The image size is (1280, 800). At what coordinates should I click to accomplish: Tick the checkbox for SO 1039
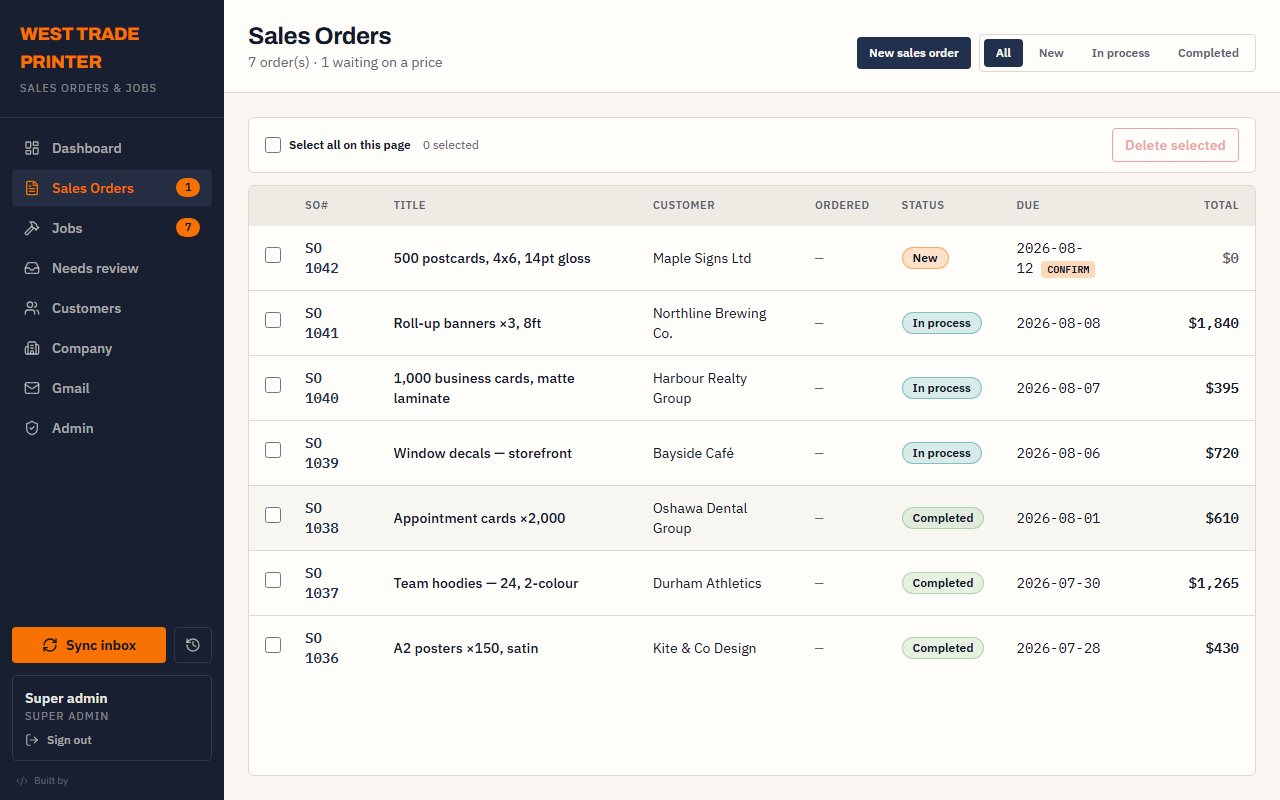click(x=273, y=450)
